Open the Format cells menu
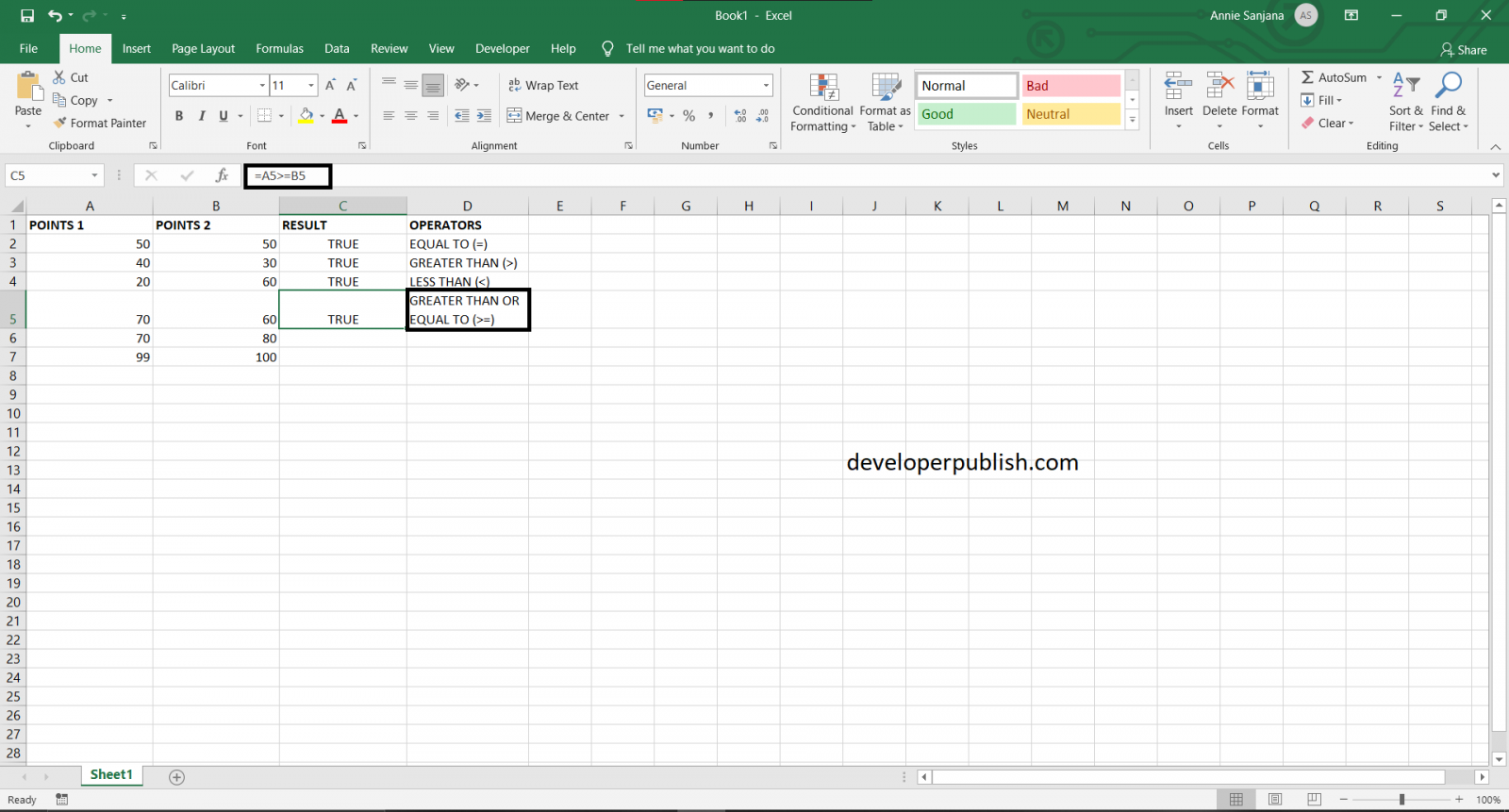The image size is (1509, 812). (x=1260, y=101)
